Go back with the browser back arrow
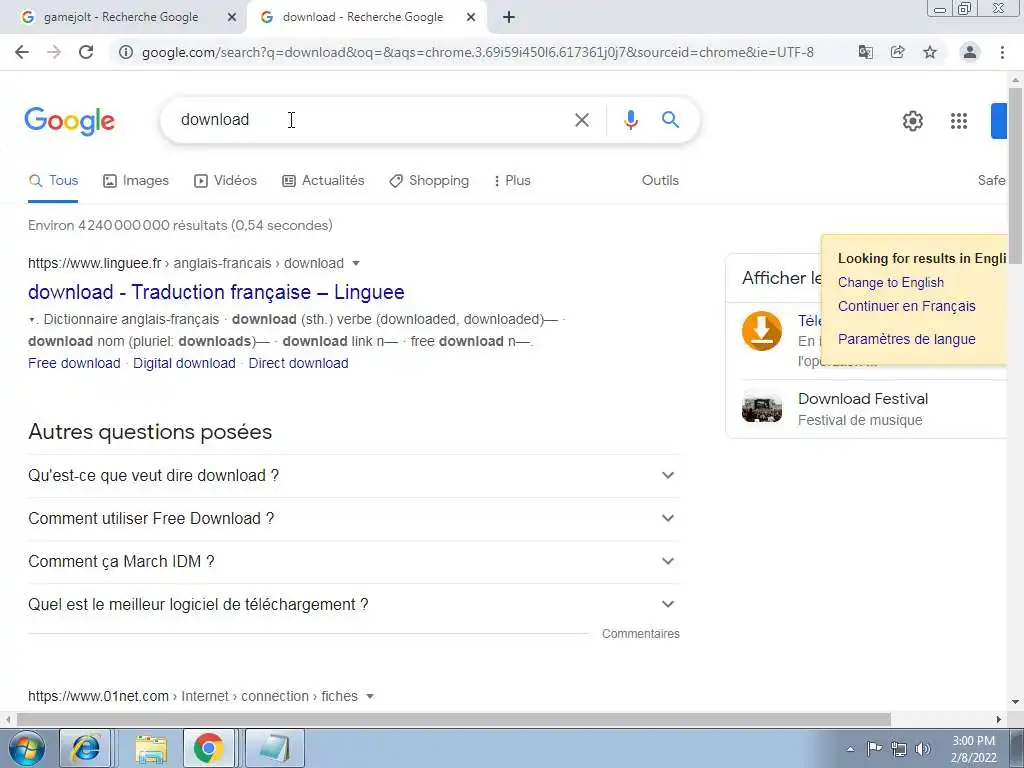The width and height of the screenshot is (1024, 768). coord(22,52)
